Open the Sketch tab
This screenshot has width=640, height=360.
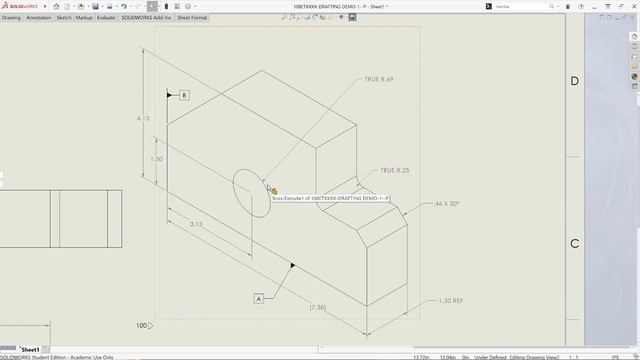click(64, 18)
